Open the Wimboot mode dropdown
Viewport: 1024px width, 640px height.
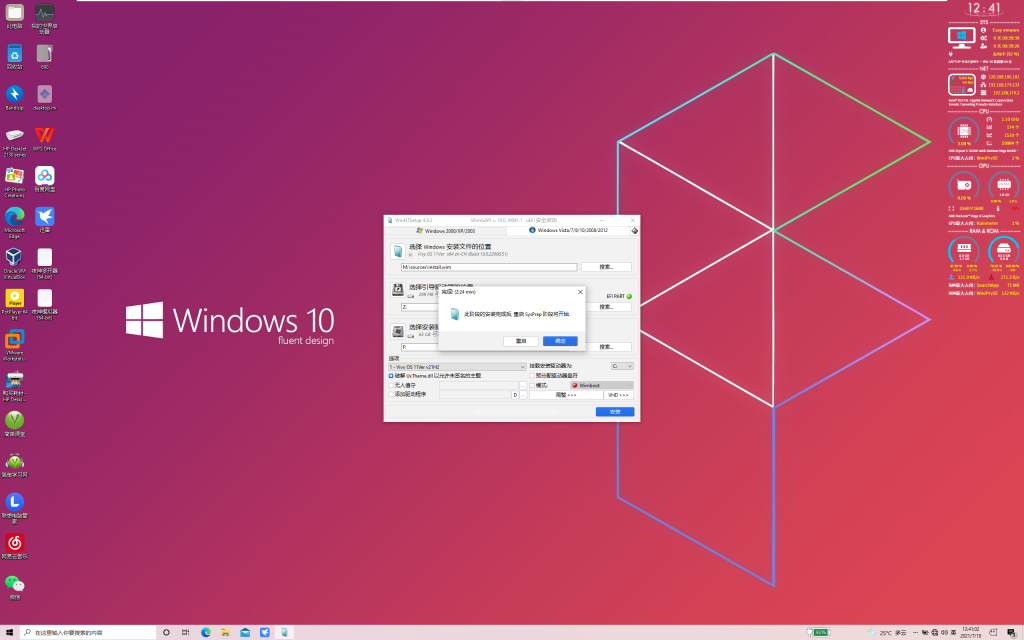coord(601,385)
